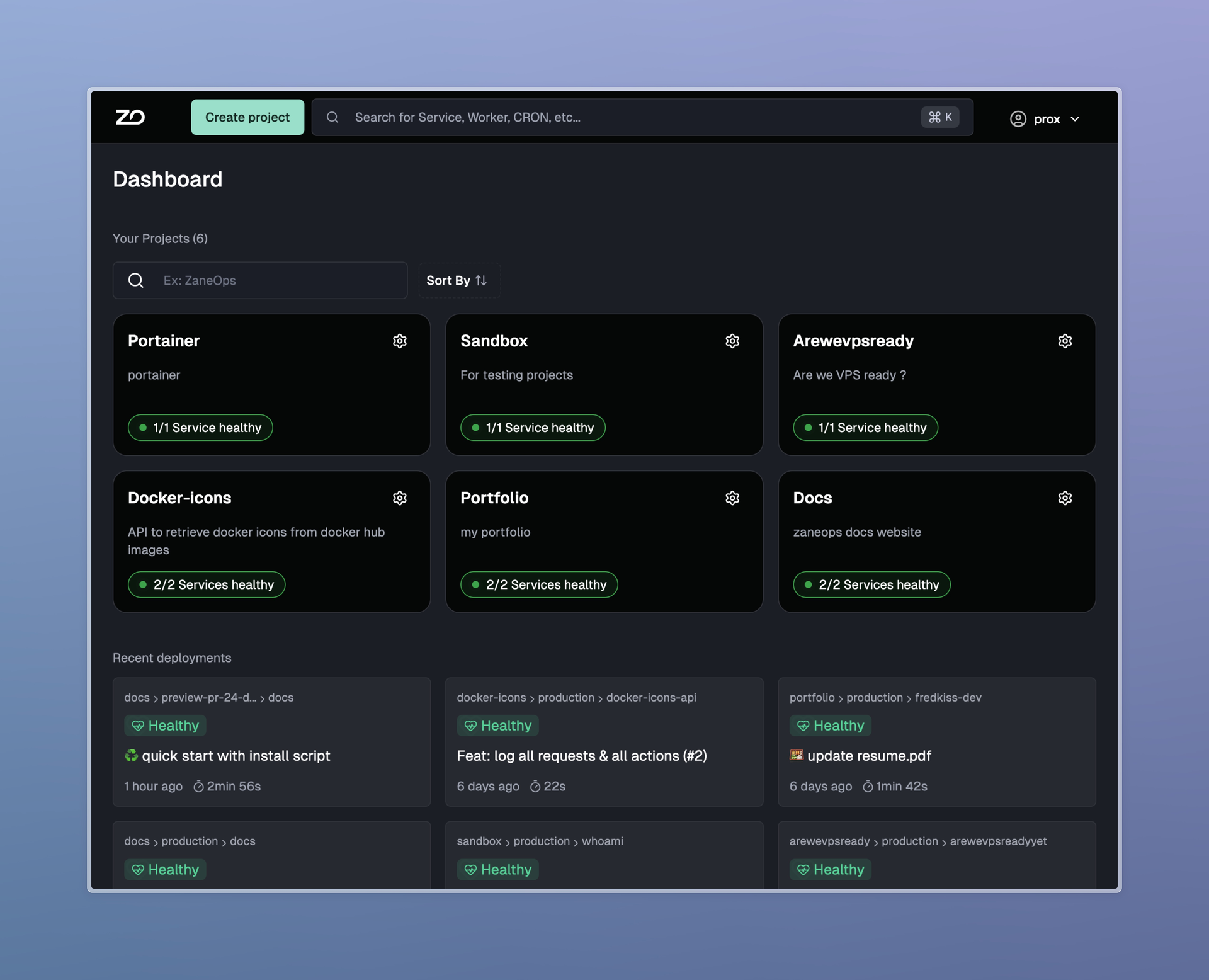Open the Sandbox project card title

tap(494, 341)
